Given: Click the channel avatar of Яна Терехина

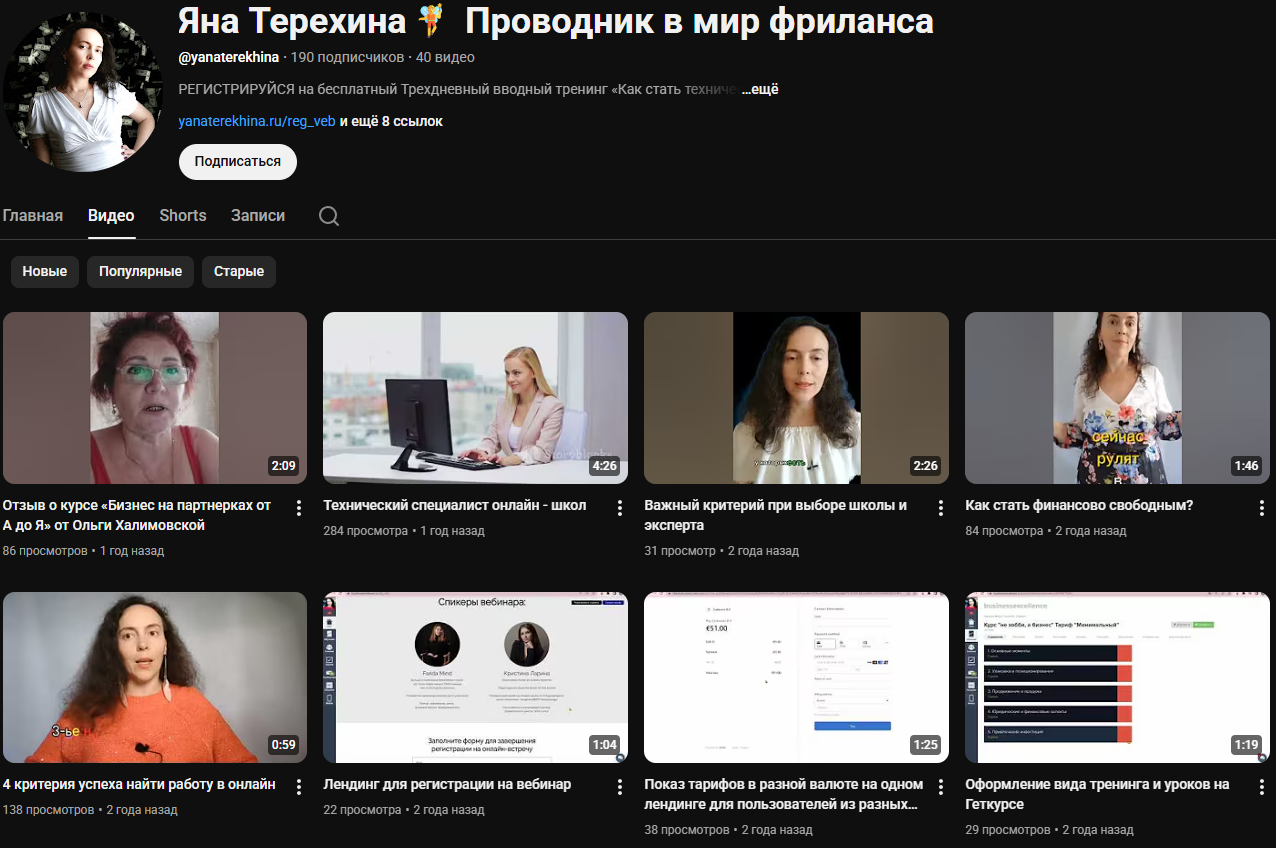Looking at the screenshot, I should click(x=82, y=92).
